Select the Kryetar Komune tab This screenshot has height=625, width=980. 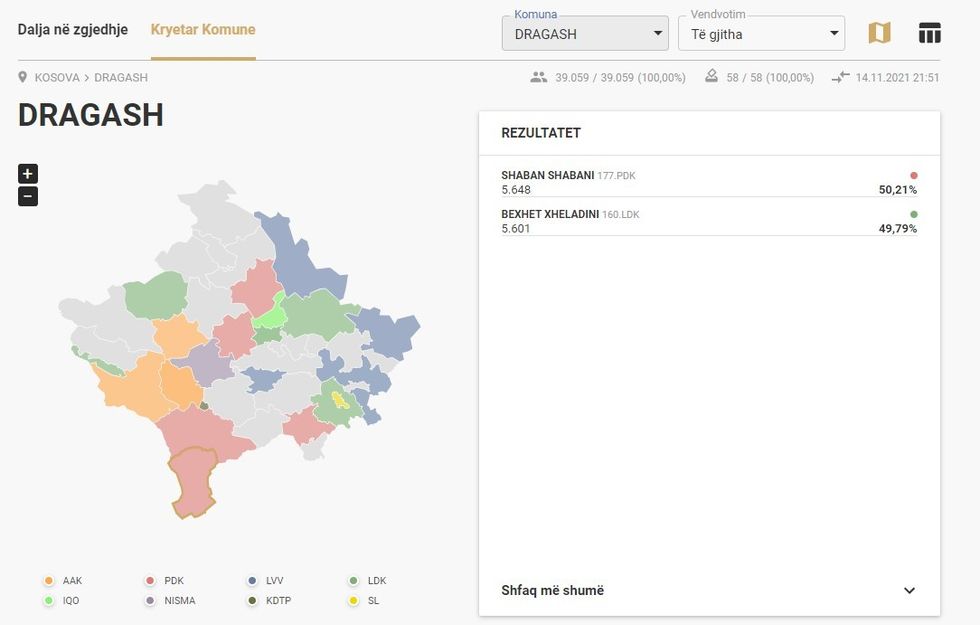pyautogui.click(x=203, y=29)
